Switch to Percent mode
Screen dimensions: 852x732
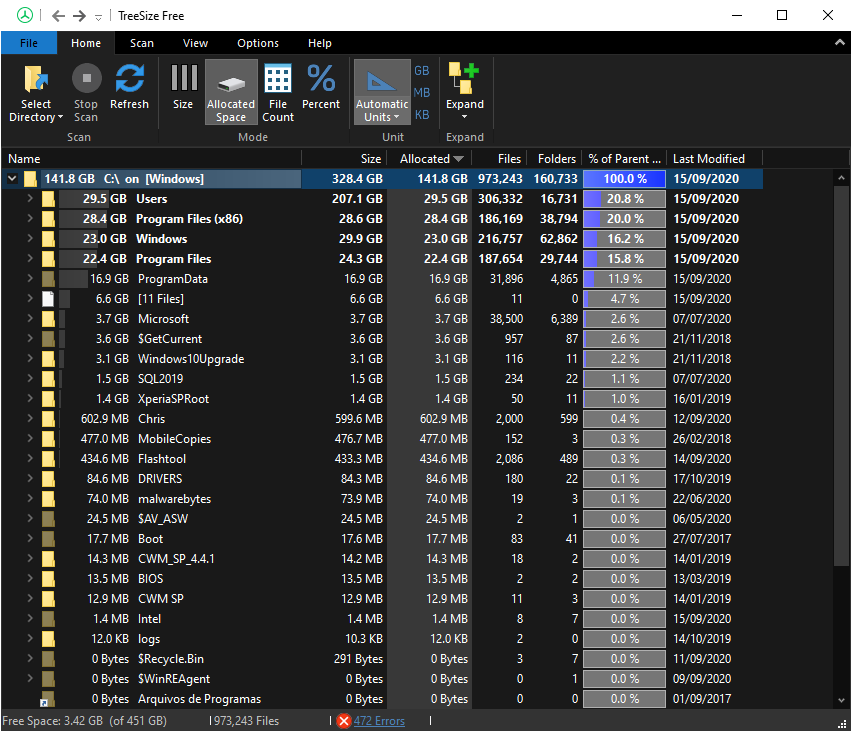point(321,87)
